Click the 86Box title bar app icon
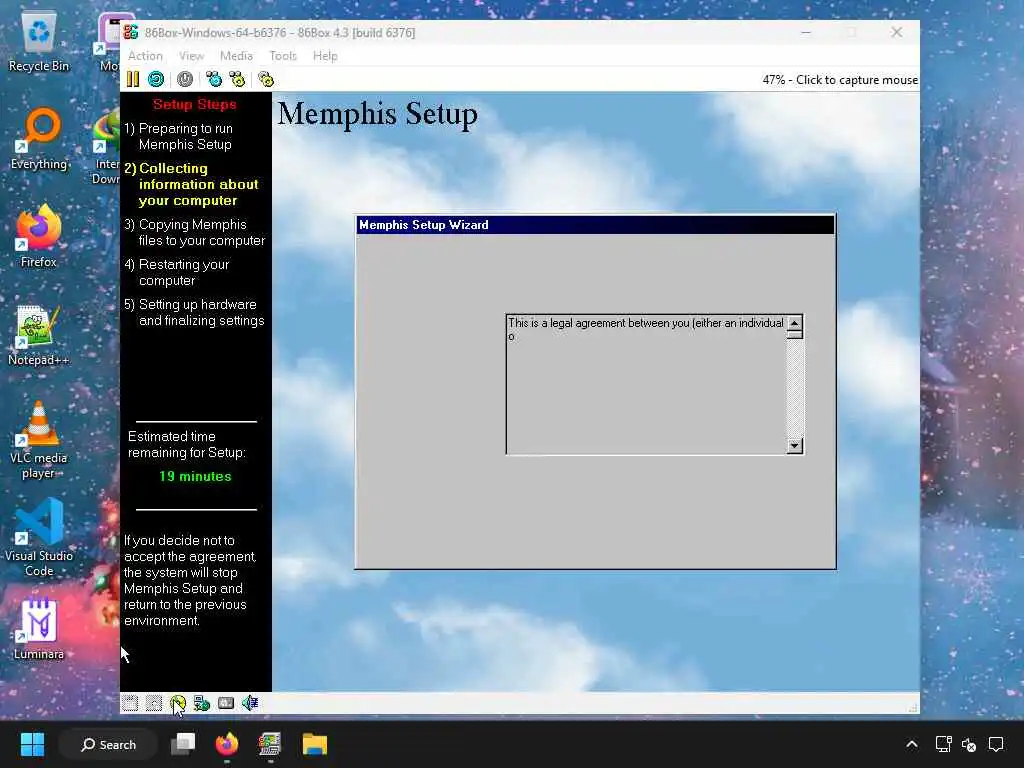Screen dimensions: 1024x768 [x=131, y=32]
